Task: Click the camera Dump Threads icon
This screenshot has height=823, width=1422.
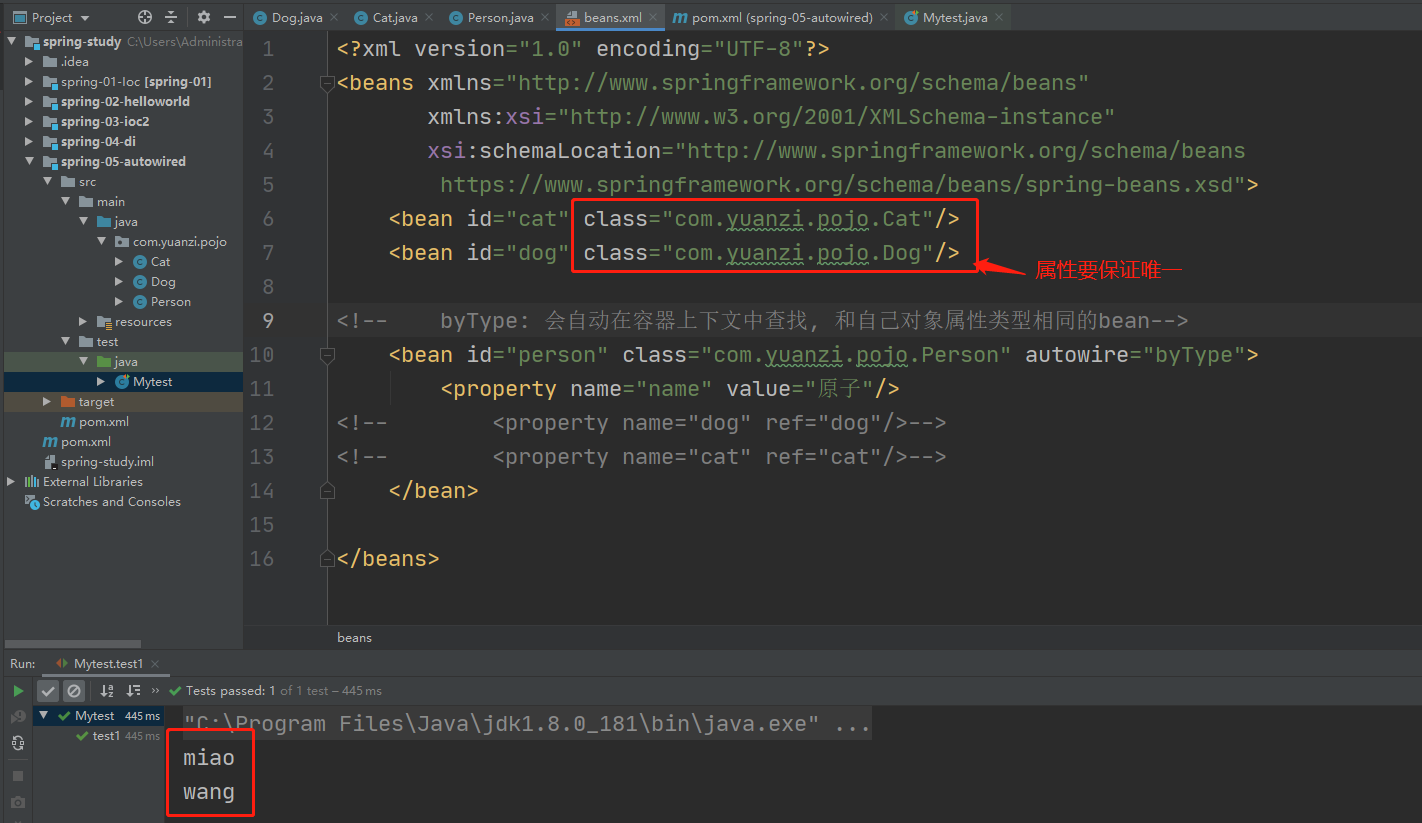Action: click(x=18, y=803)
